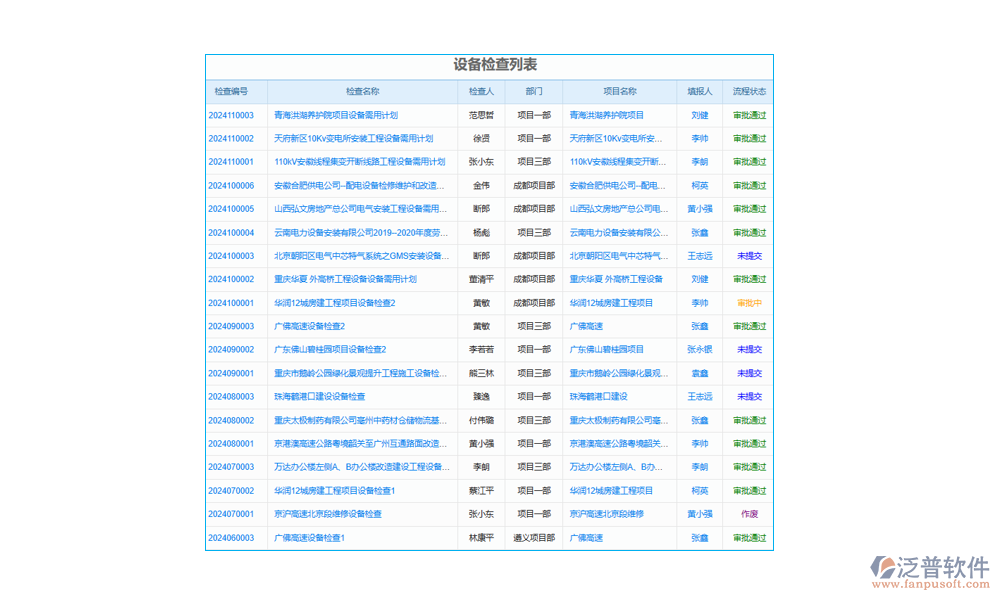Screen dimensions: 1000x600
Task: Open project 重庆华夏 外高桥工程设备 in the project column
Action: click(x=616, y=279)
